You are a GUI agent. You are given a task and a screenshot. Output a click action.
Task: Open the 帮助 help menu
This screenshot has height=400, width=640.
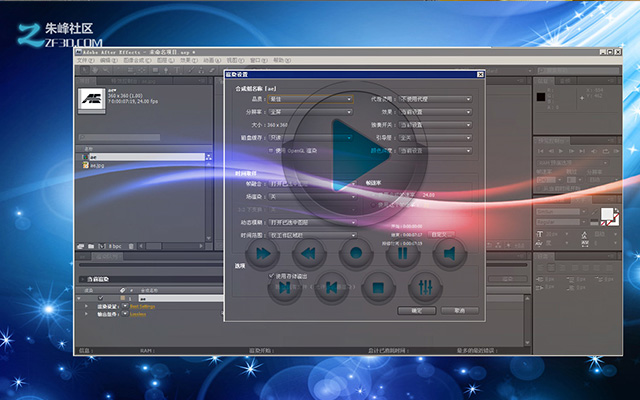pyautogui.click(x=282, y=60)
